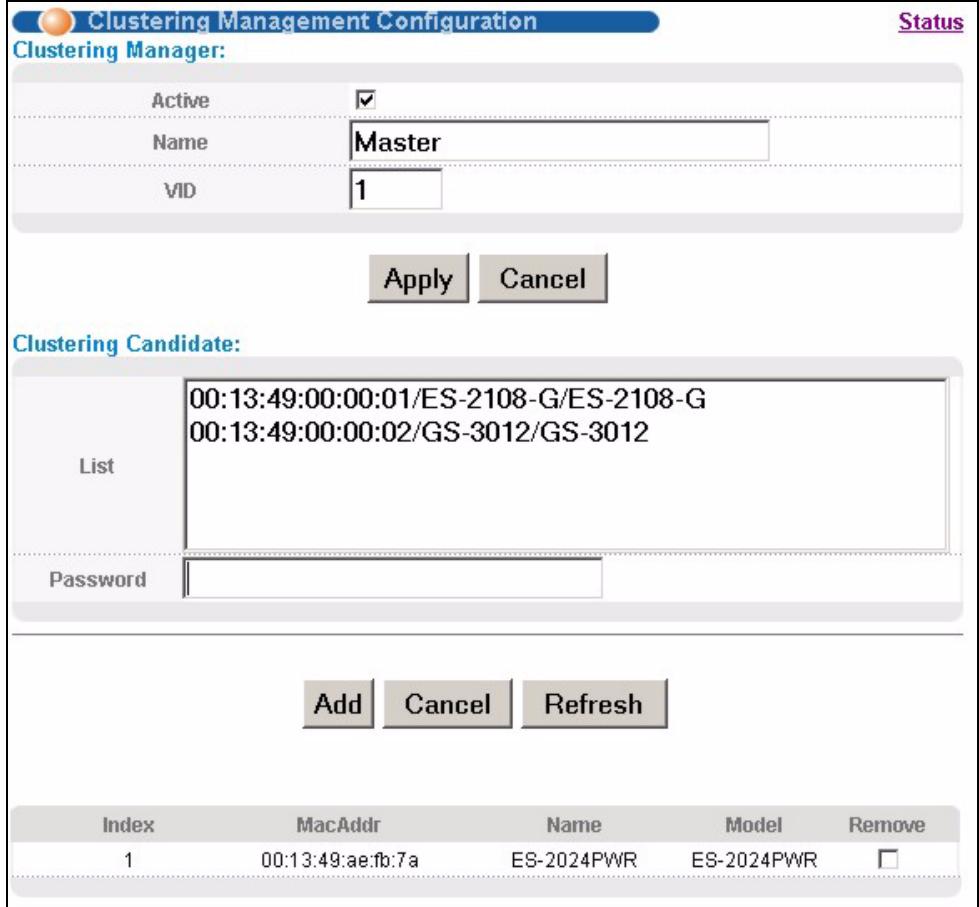Click the Clustering Management Configuration title
This screenshot has height=907, width=979.
312,21
